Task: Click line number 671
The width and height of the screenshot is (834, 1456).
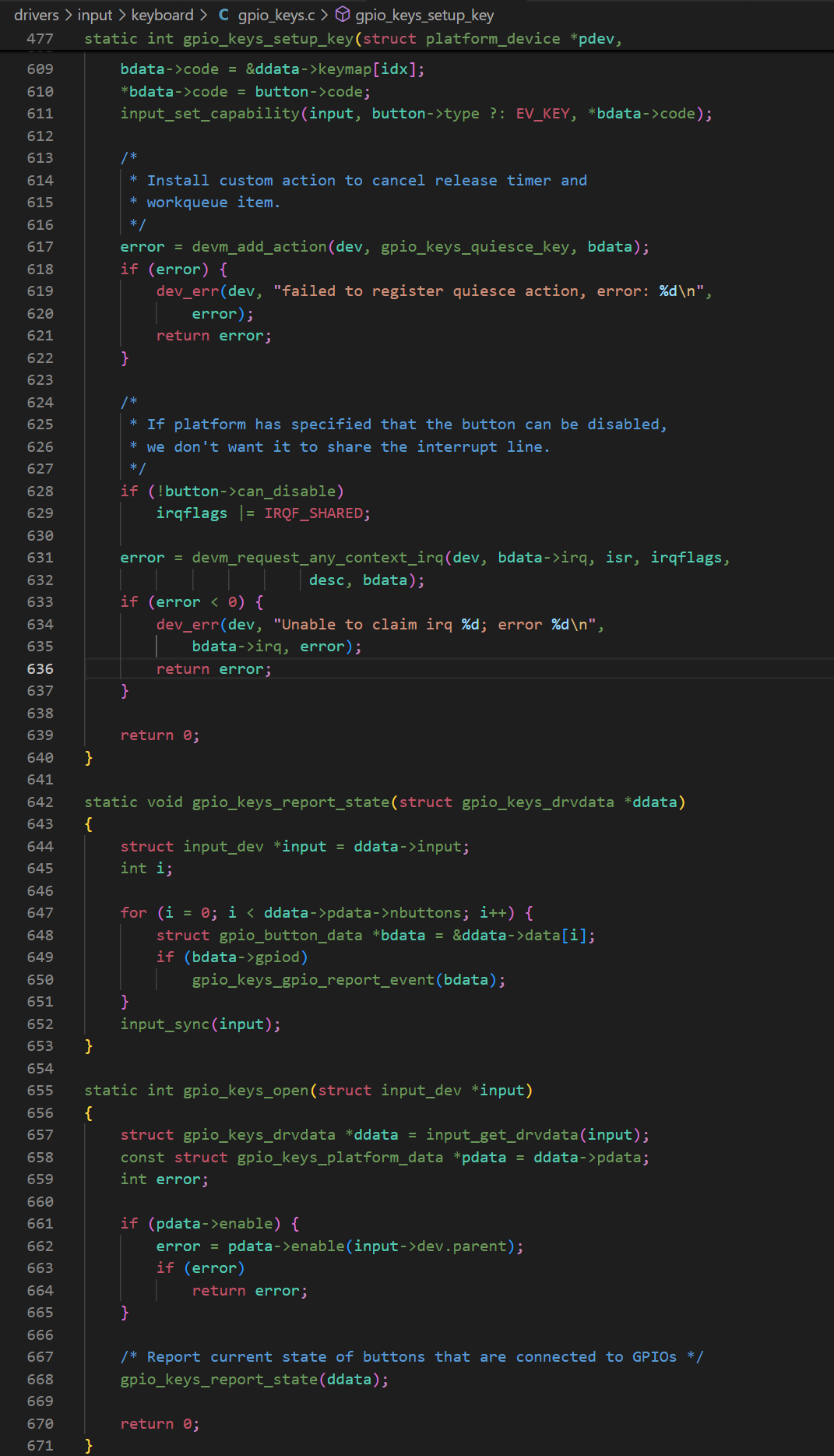Action: click(40, 1446)
